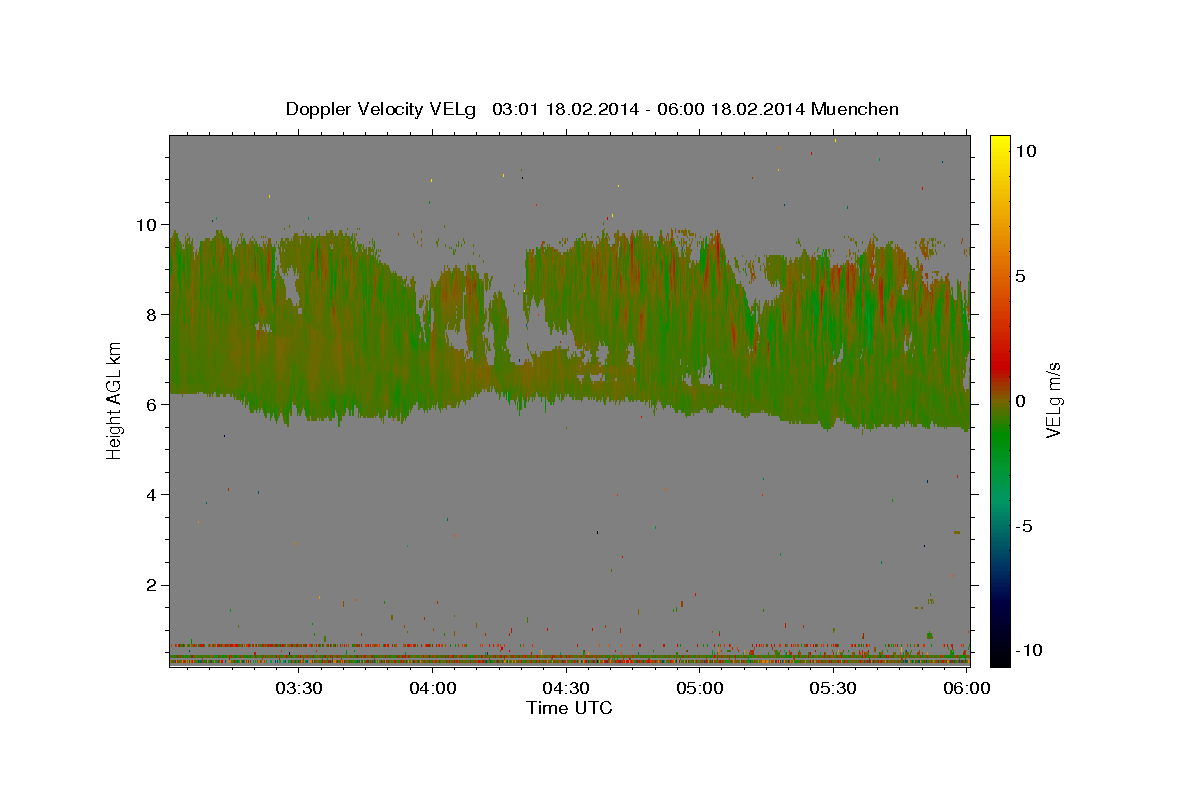
Task: Click the plot title 'Doppler Velocity VELg'
Action: [x=383, y=109]
